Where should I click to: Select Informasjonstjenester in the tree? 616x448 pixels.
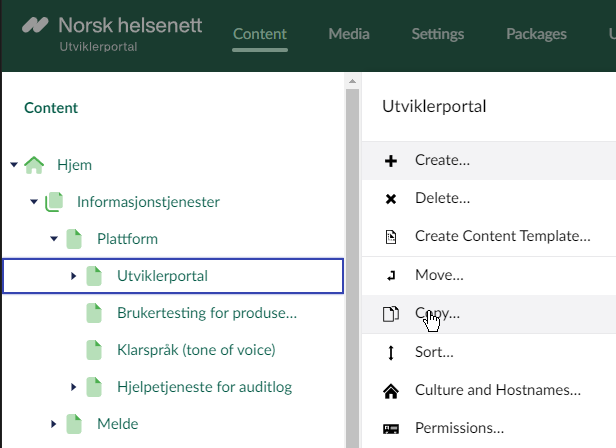click(148, 202)
